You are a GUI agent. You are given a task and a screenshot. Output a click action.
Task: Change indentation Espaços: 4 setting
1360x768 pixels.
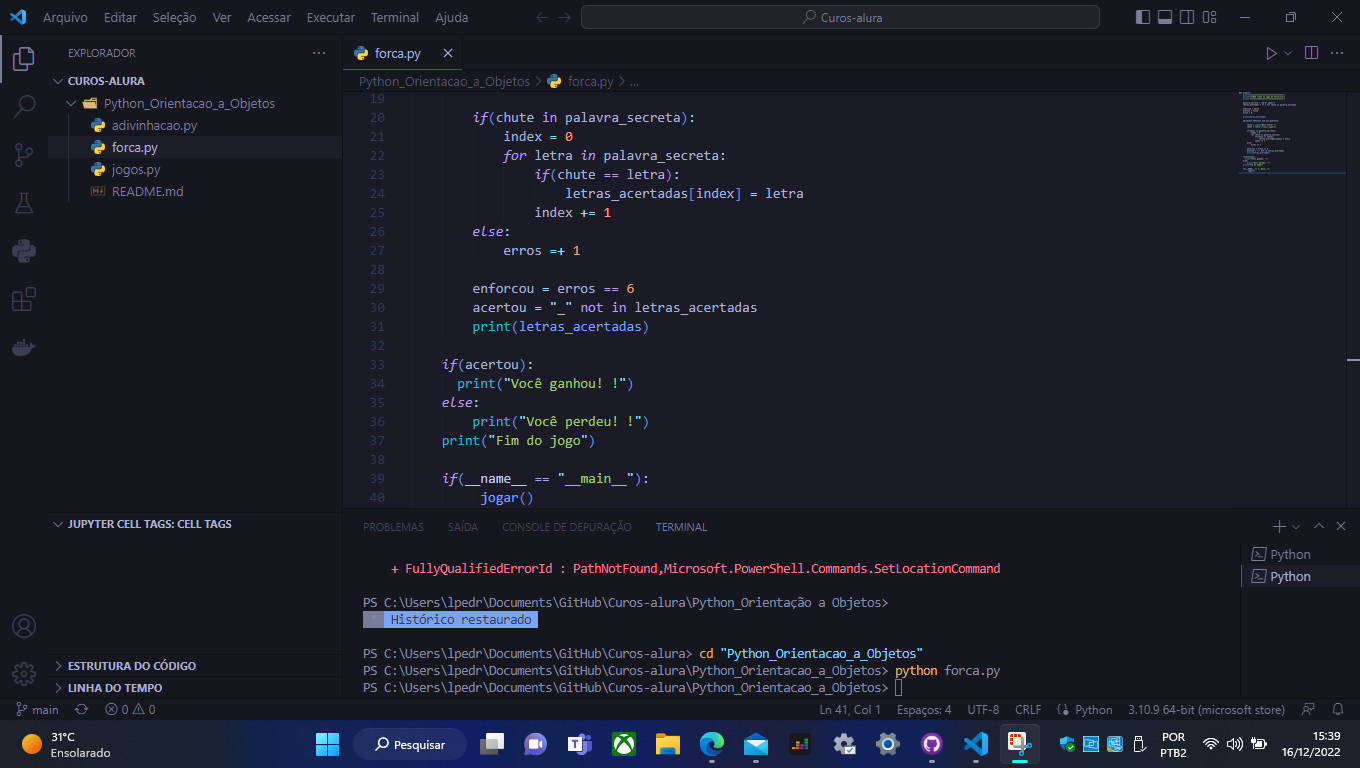tap(924, 709)
